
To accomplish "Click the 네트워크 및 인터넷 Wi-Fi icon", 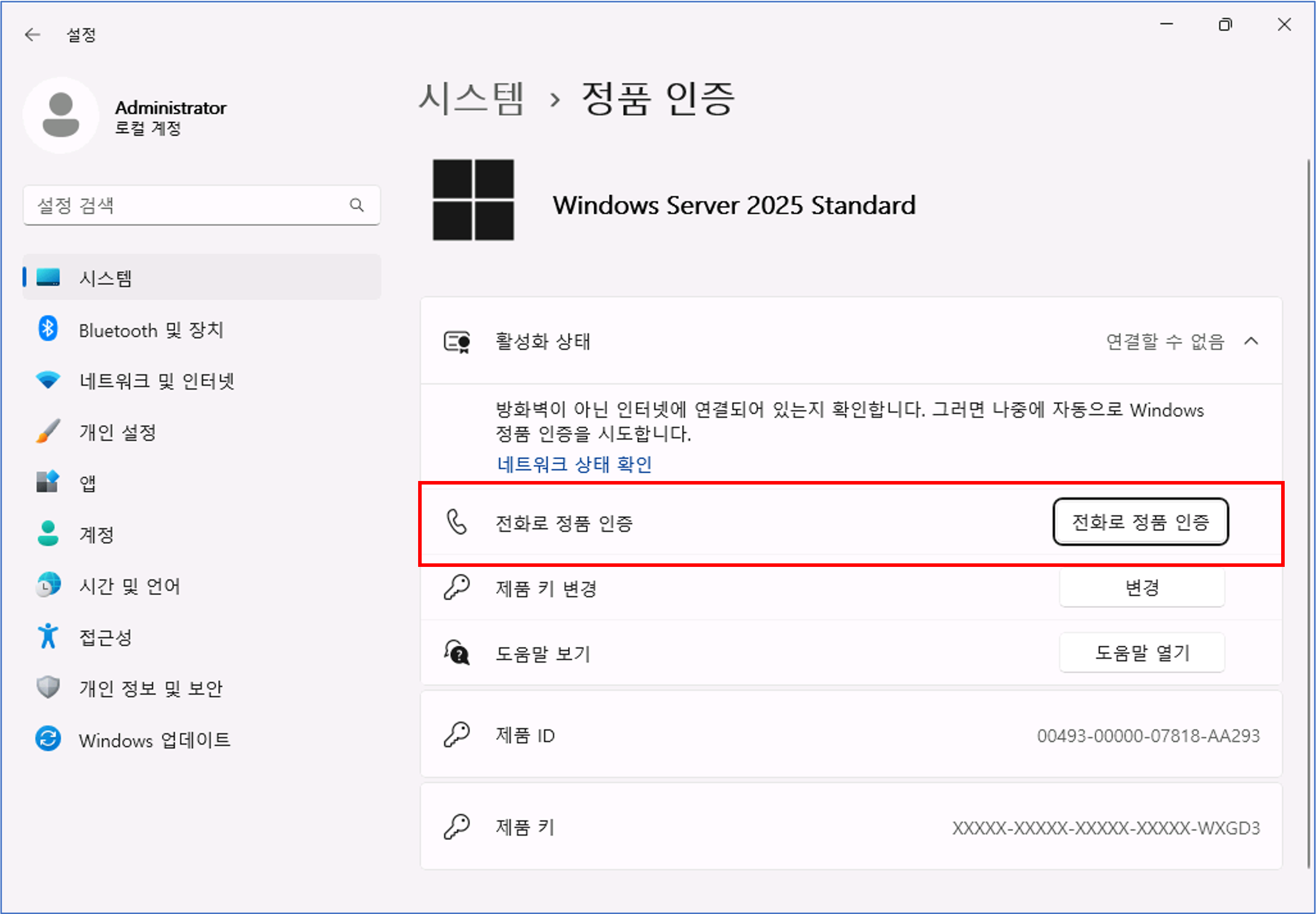I will pyautogui.click(x=48, y=380).
